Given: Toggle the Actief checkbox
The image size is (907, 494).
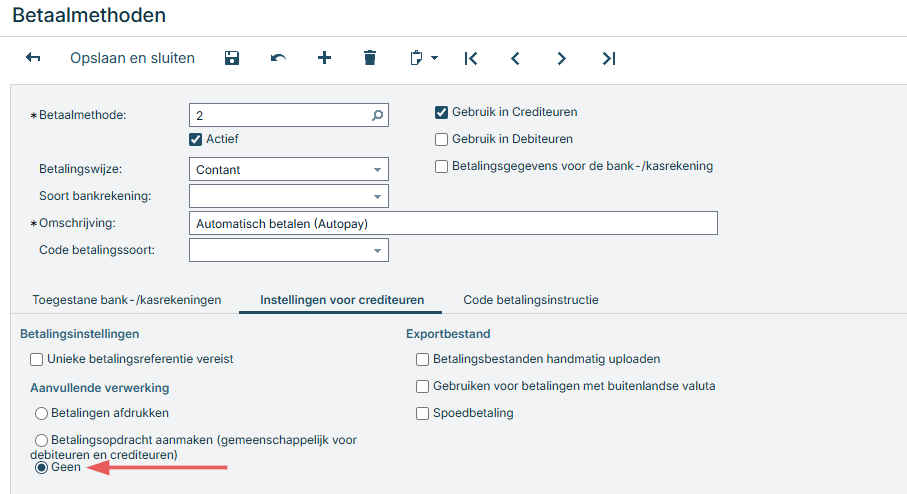Looking at the screenshot, I should click(x=196, y=139).
